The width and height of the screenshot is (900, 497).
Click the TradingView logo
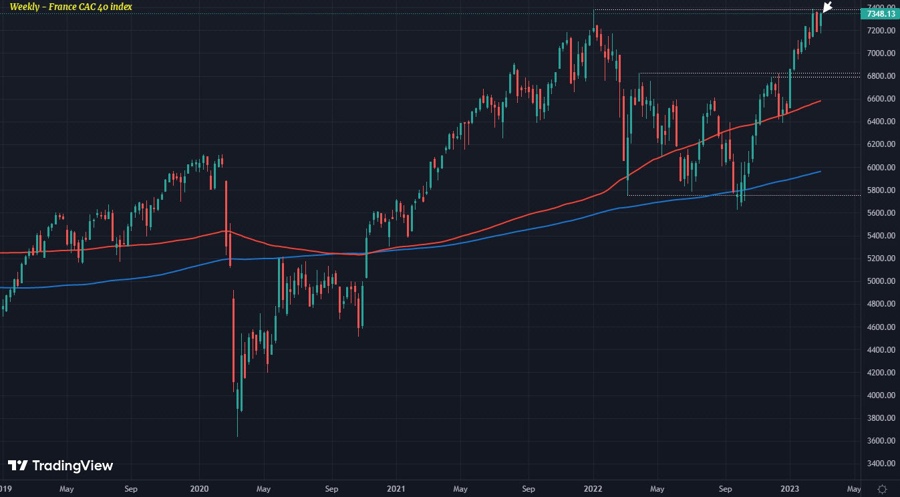point(60,465)
